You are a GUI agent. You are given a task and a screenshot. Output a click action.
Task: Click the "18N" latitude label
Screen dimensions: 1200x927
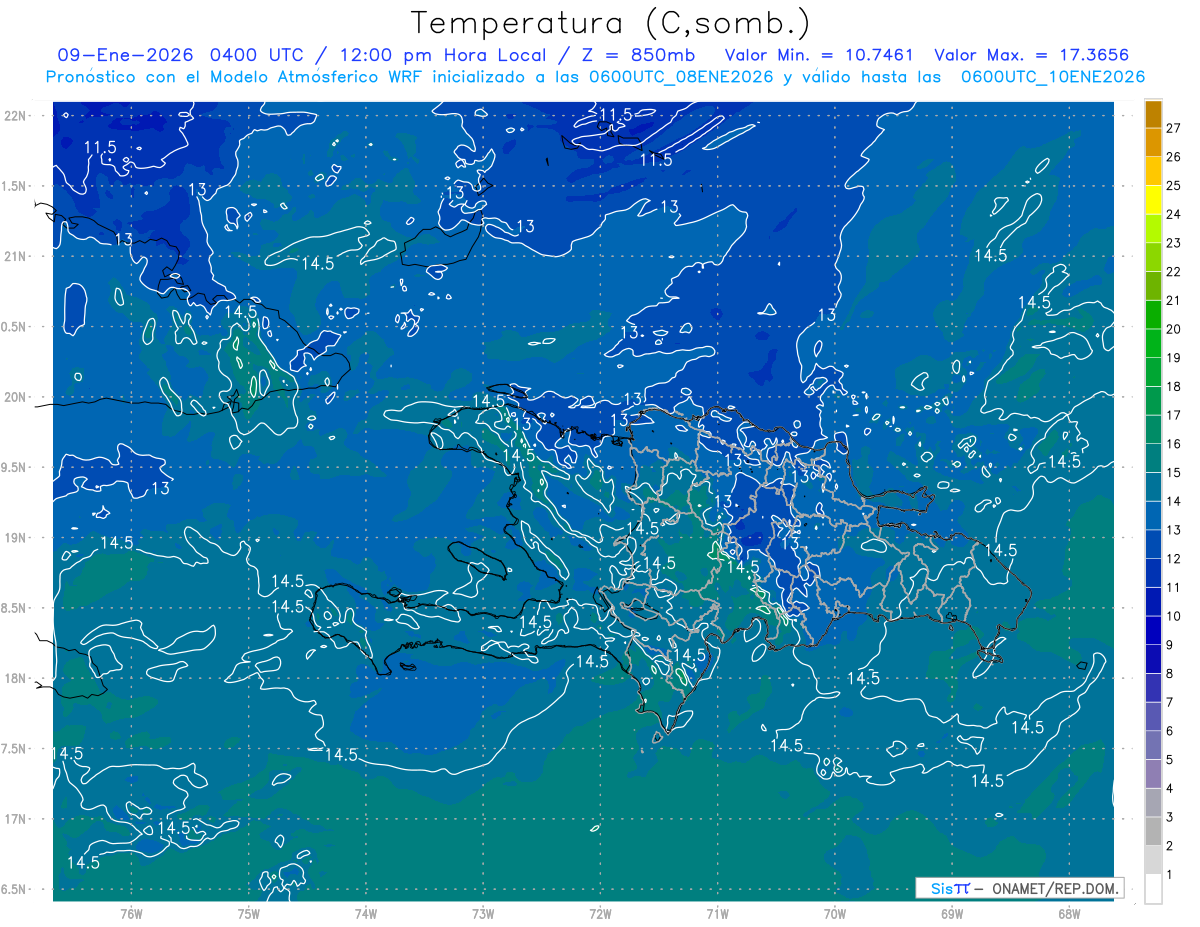pyautogui.click(x=15, y=678)
